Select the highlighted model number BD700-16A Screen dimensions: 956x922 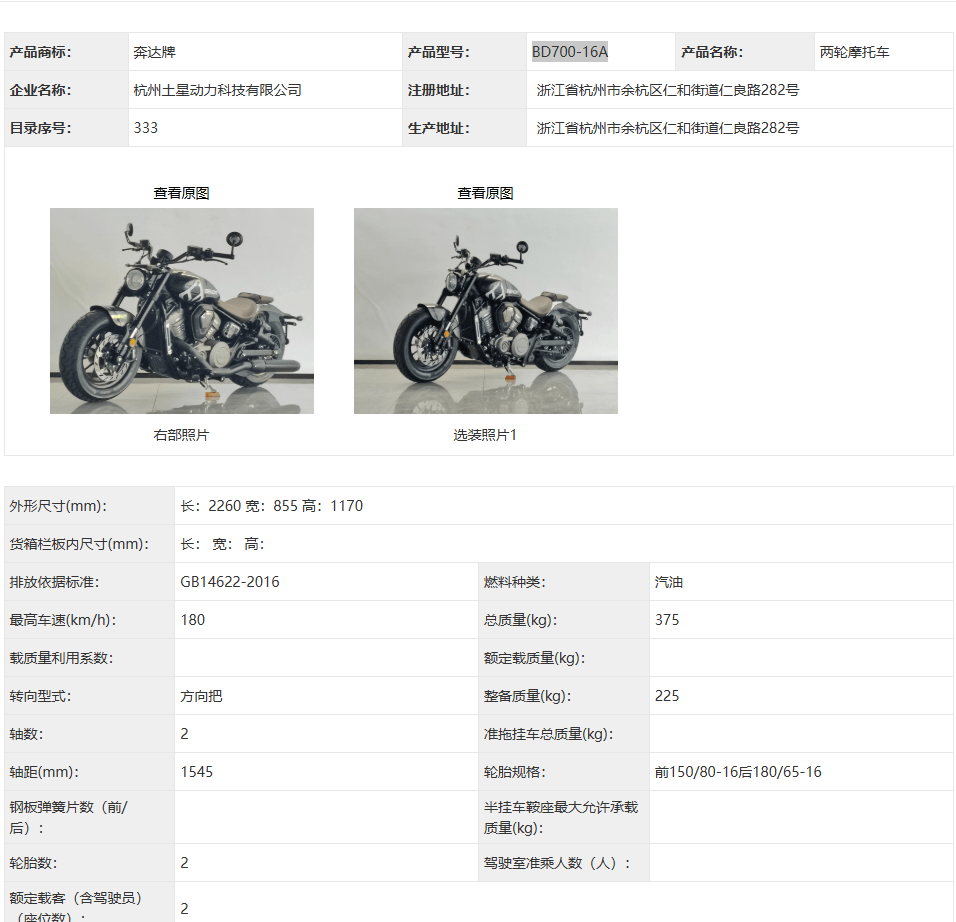point(569,52)
